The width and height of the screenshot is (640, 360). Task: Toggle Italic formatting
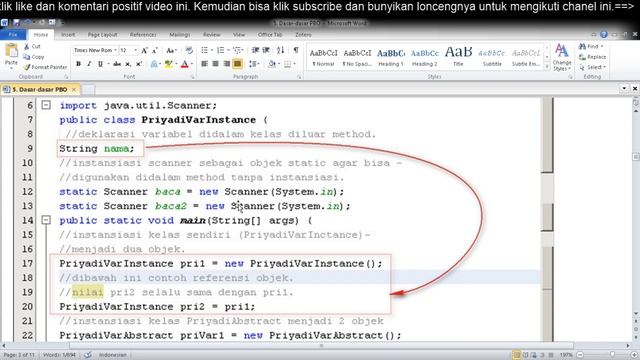pos(89,64)
